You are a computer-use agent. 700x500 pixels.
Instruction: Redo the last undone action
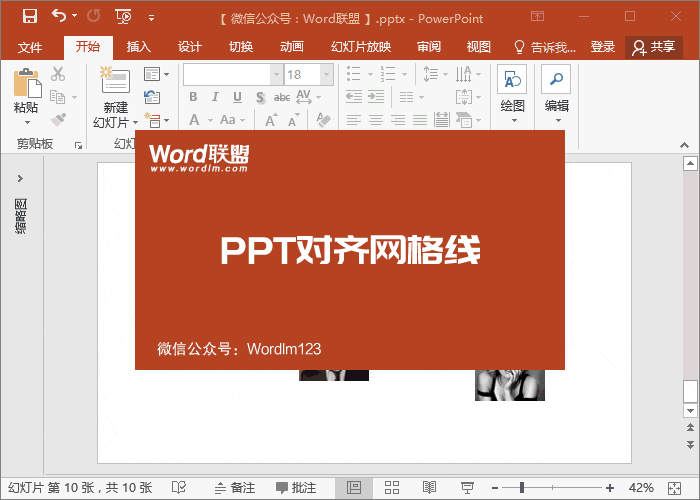pyautogui.click(x=94, y=16)
